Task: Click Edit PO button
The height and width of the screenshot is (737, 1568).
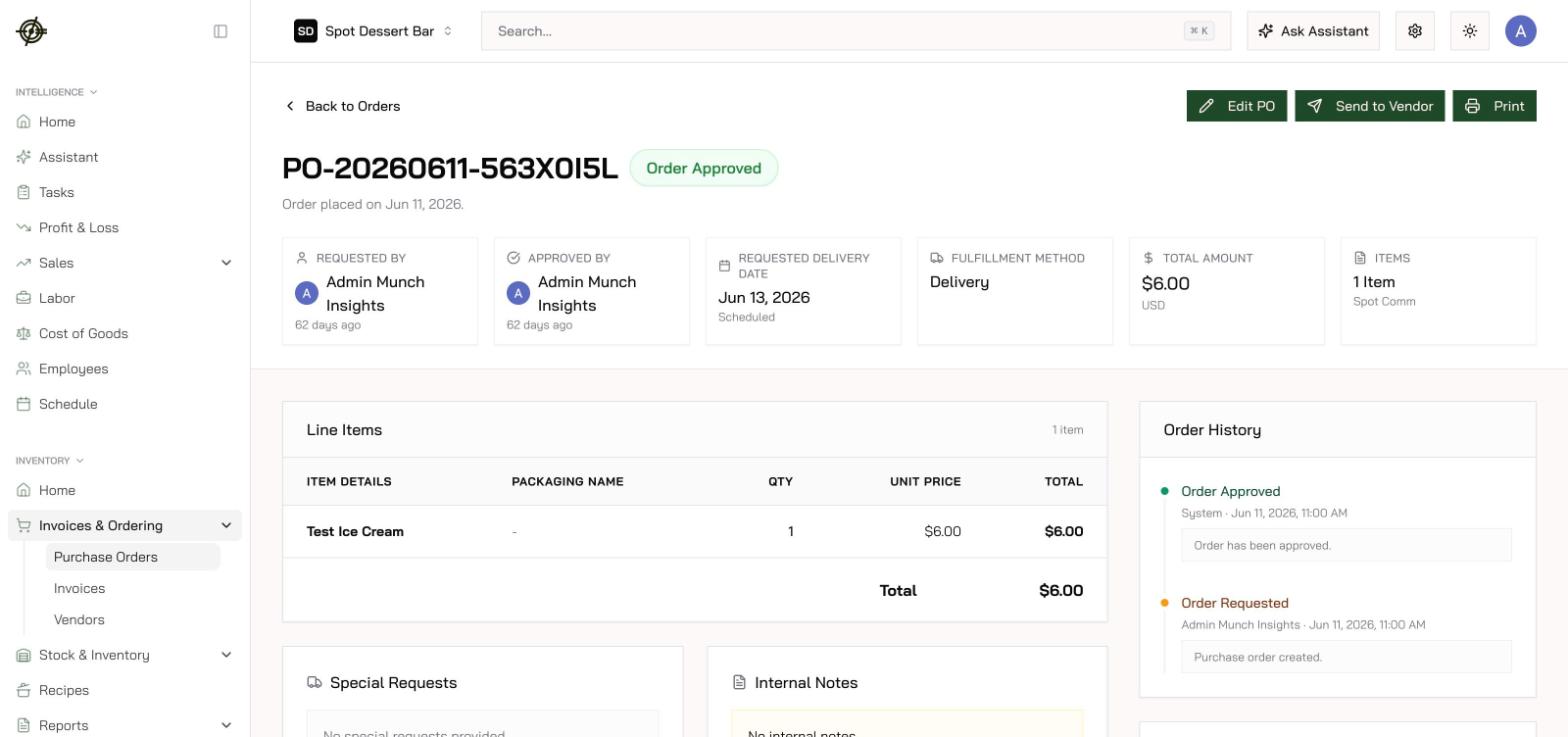Action: pos(1237,106)
